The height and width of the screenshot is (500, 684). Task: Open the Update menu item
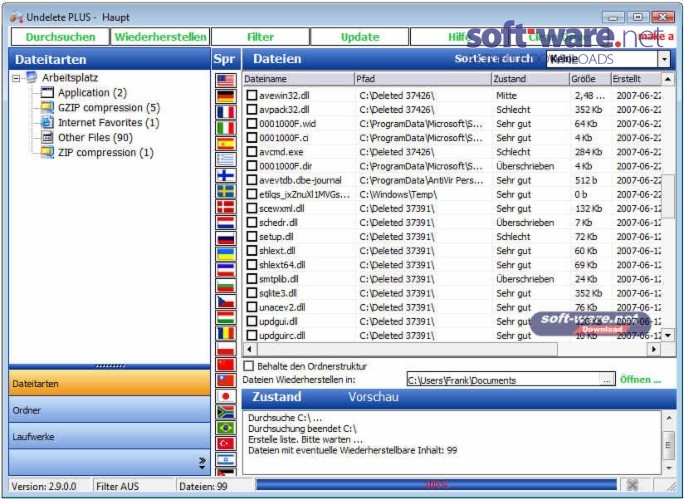tap(360, 37)
